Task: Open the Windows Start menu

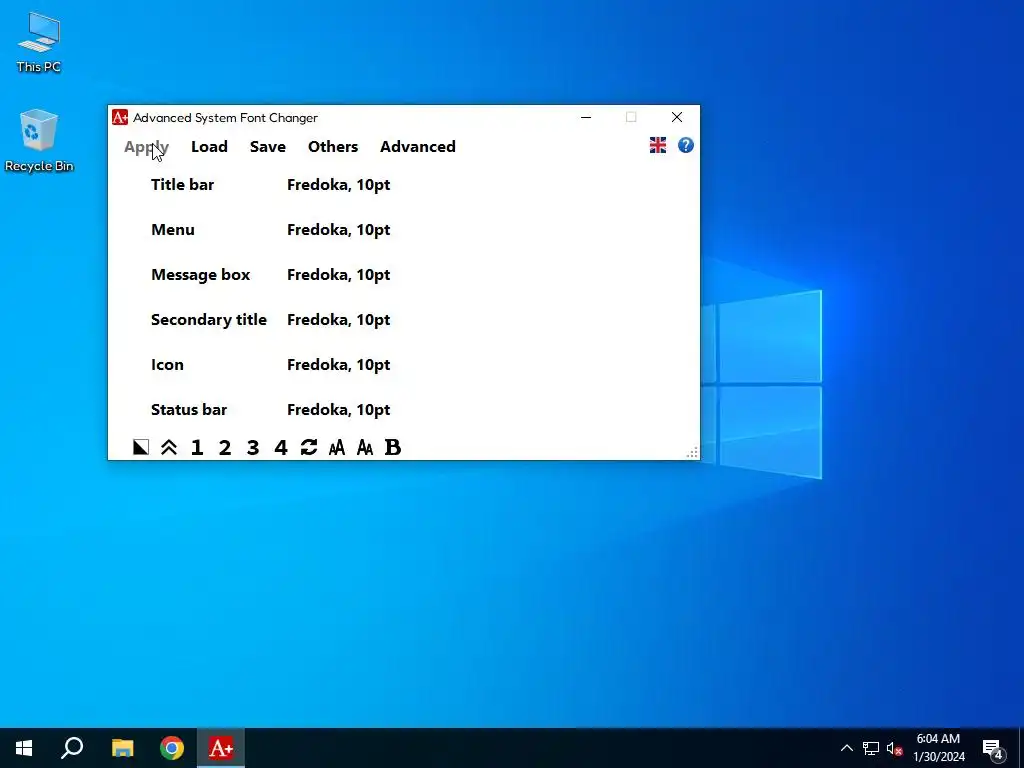Action: pos(24,748)
